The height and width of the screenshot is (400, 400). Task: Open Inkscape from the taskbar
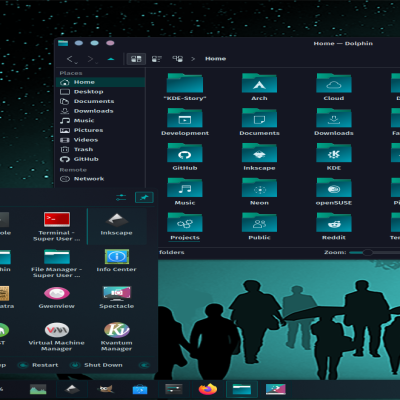(72, 389)
